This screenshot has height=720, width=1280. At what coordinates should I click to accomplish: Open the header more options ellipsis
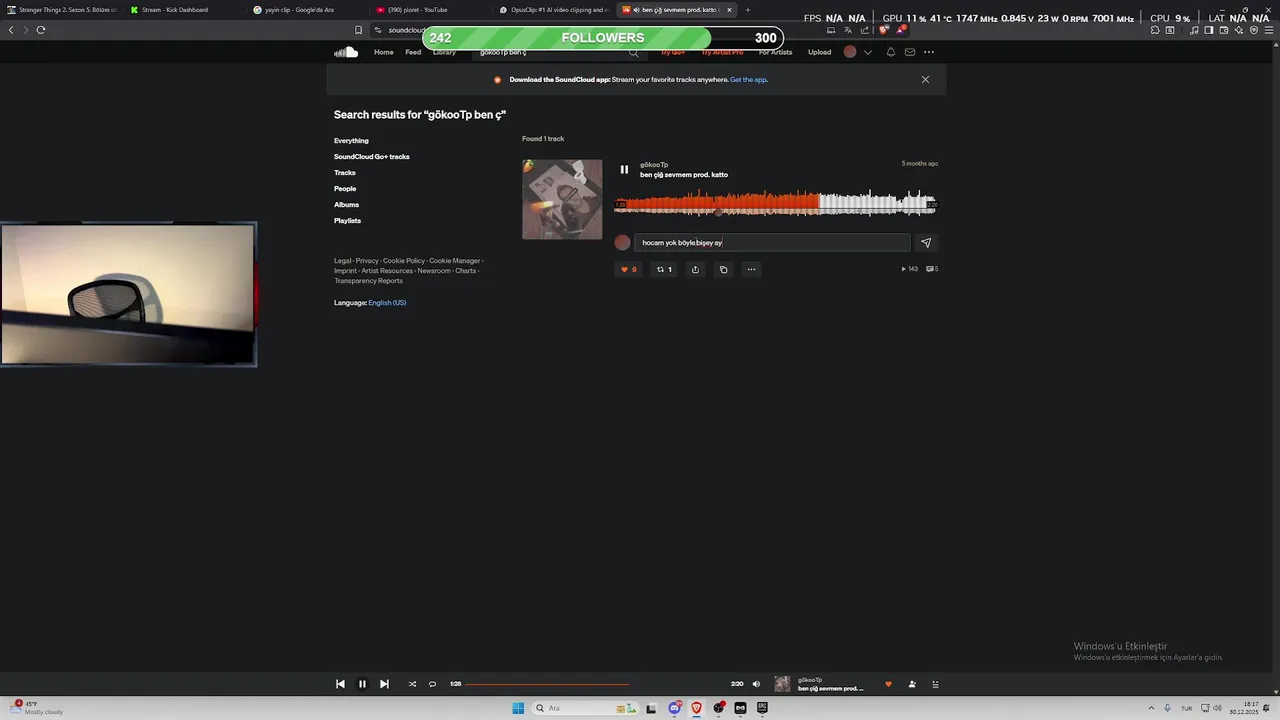coord(929,52)
